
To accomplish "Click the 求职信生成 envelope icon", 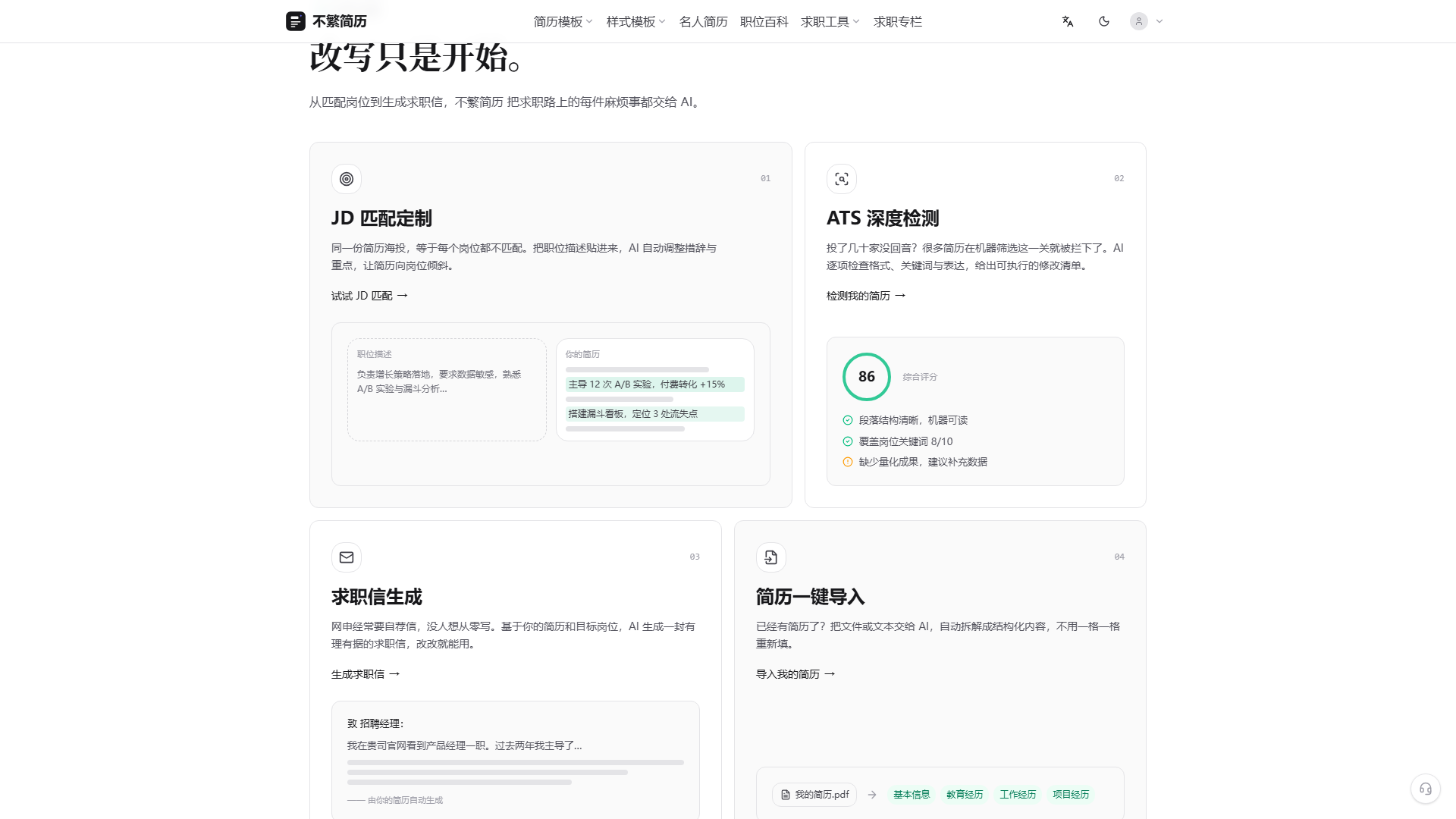I will [x=347, y=557].
